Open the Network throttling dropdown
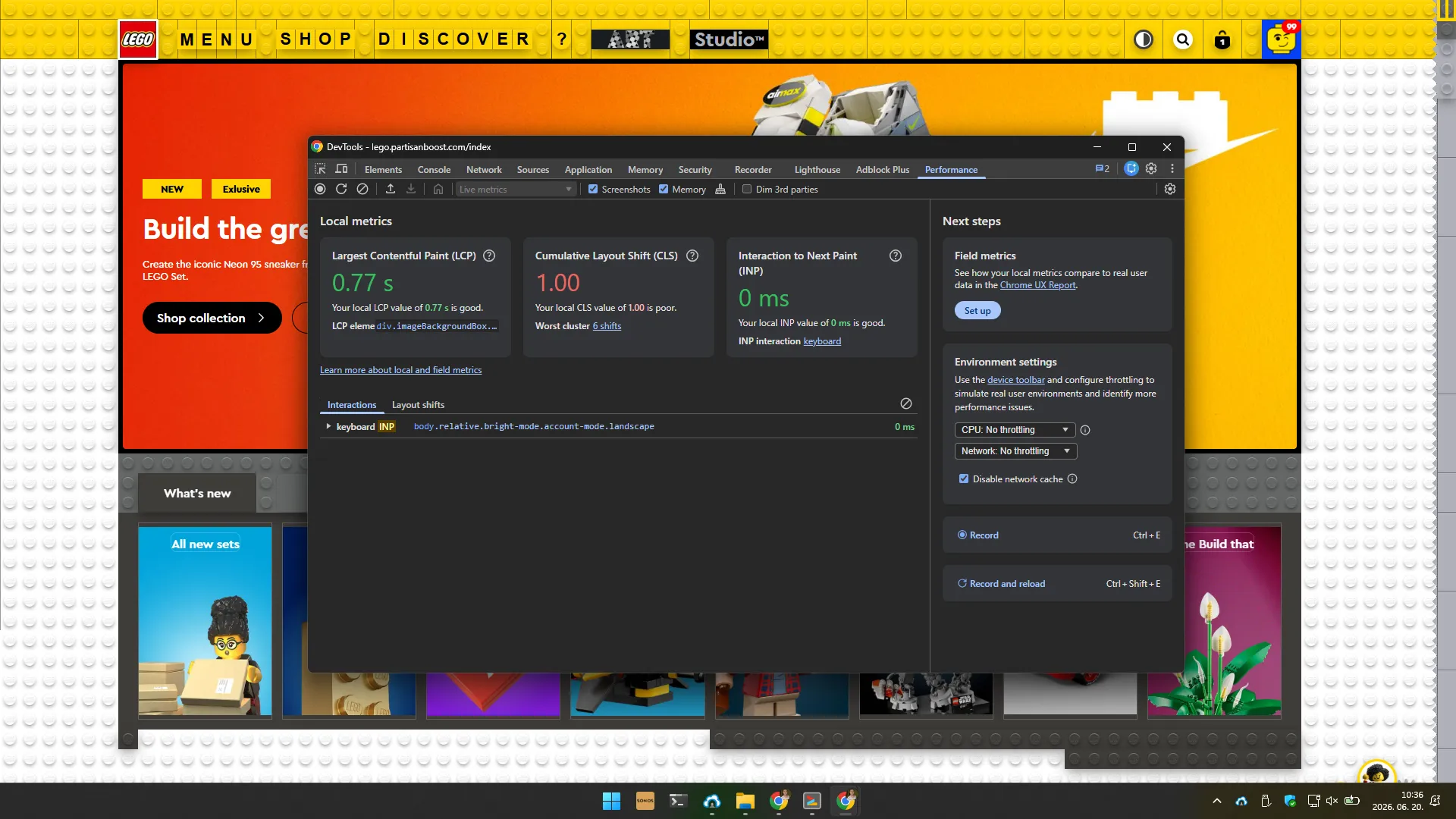1456x819 pixels. (x=1015, y=451)
